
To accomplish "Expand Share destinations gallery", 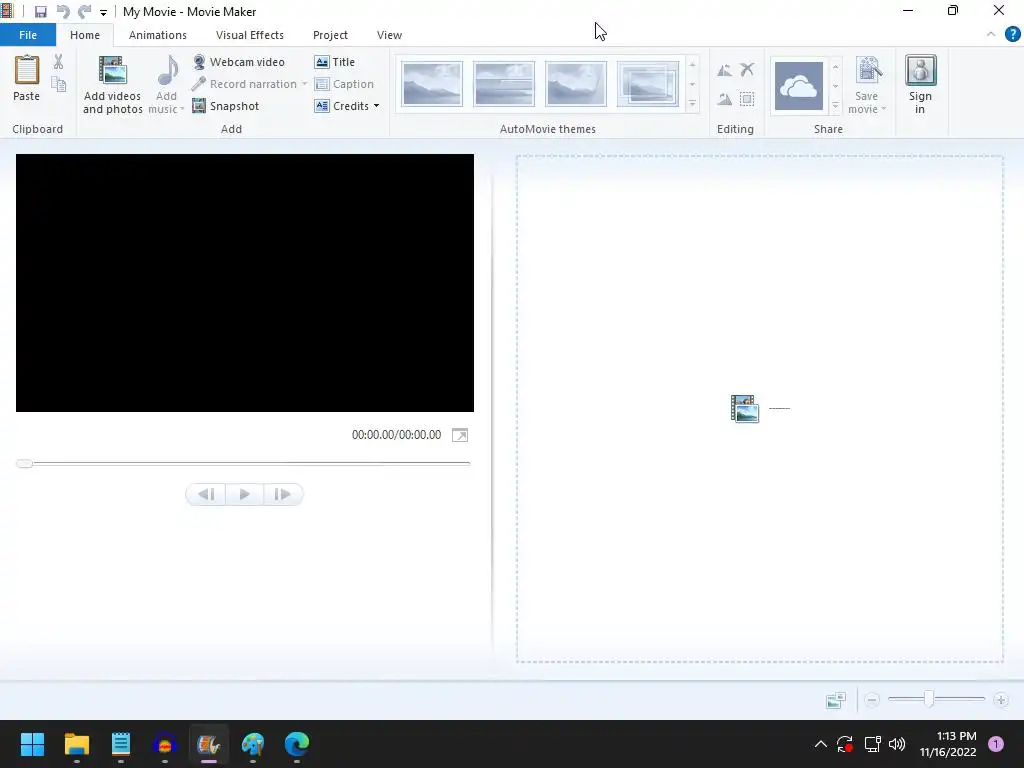I will pos(835,105).
